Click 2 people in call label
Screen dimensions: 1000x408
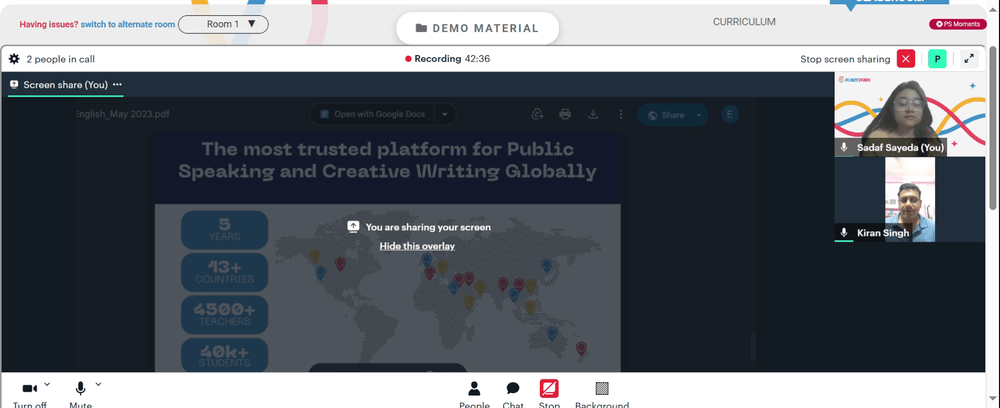point(61,59)
